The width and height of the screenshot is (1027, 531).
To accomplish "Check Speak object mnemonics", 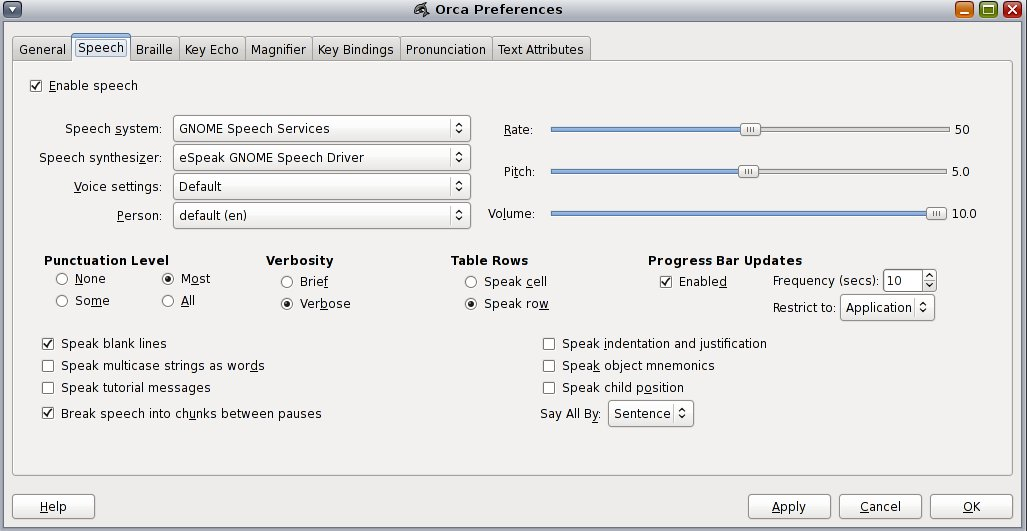I will click(549, 366).
